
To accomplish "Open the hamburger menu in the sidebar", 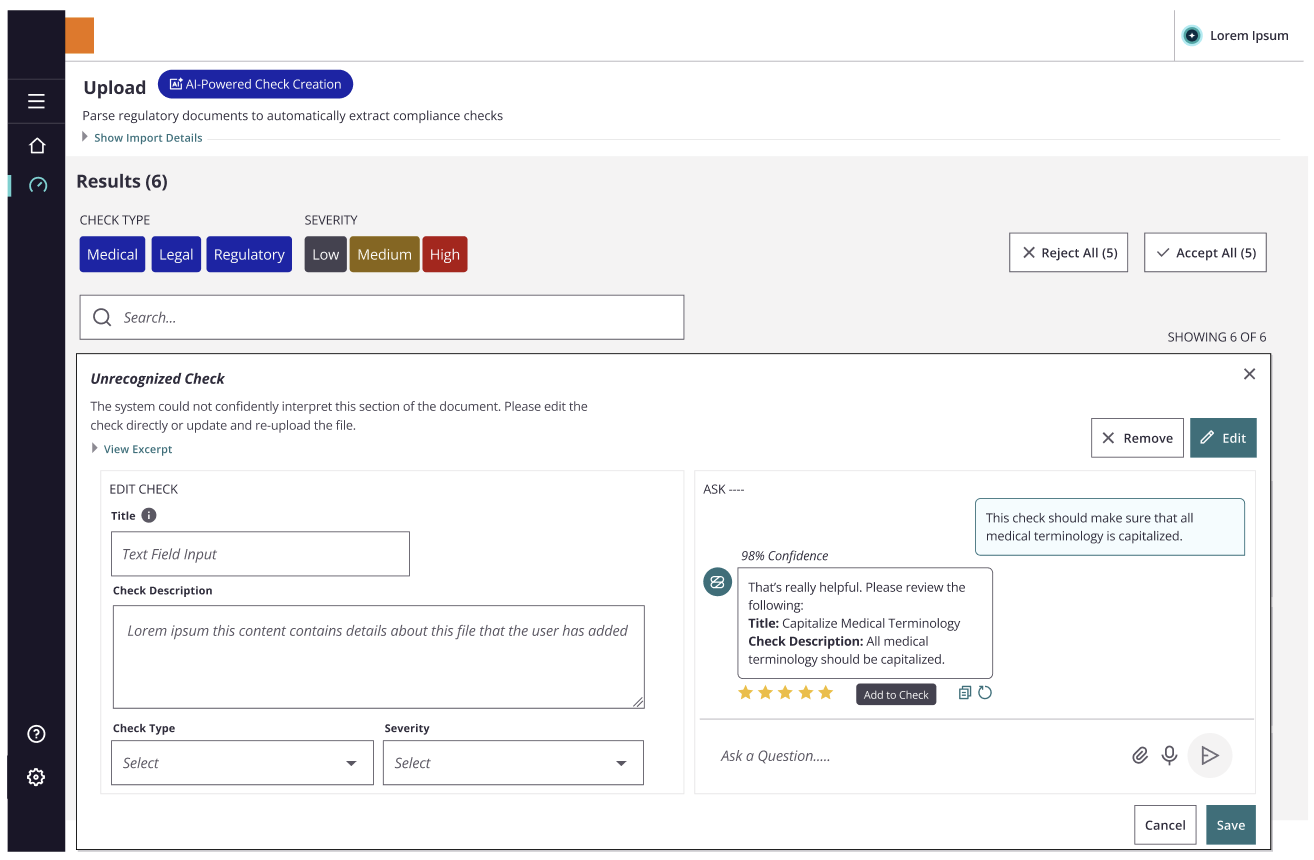I will (37, 101).
